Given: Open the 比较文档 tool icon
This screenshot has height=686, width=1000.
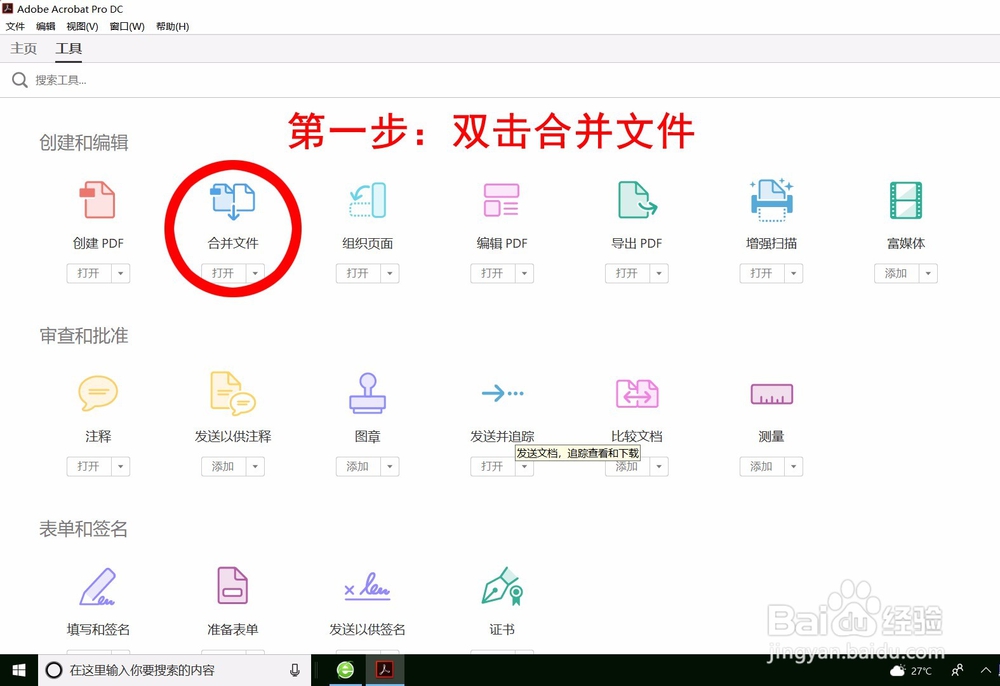Looking at the screenshot, I should [636, 394].
